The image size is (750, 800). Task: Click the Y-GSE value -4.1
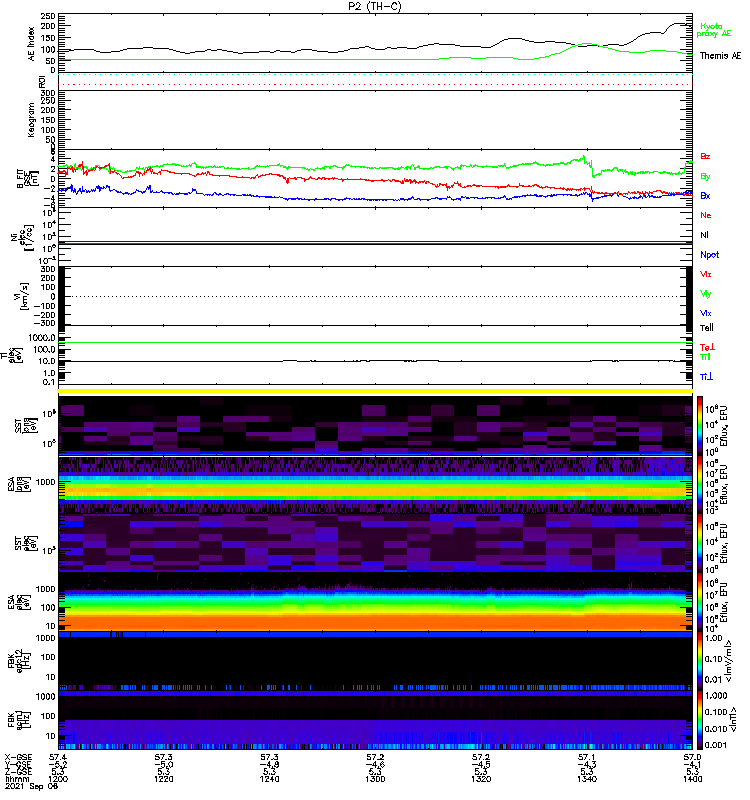[x=693, y=765]
